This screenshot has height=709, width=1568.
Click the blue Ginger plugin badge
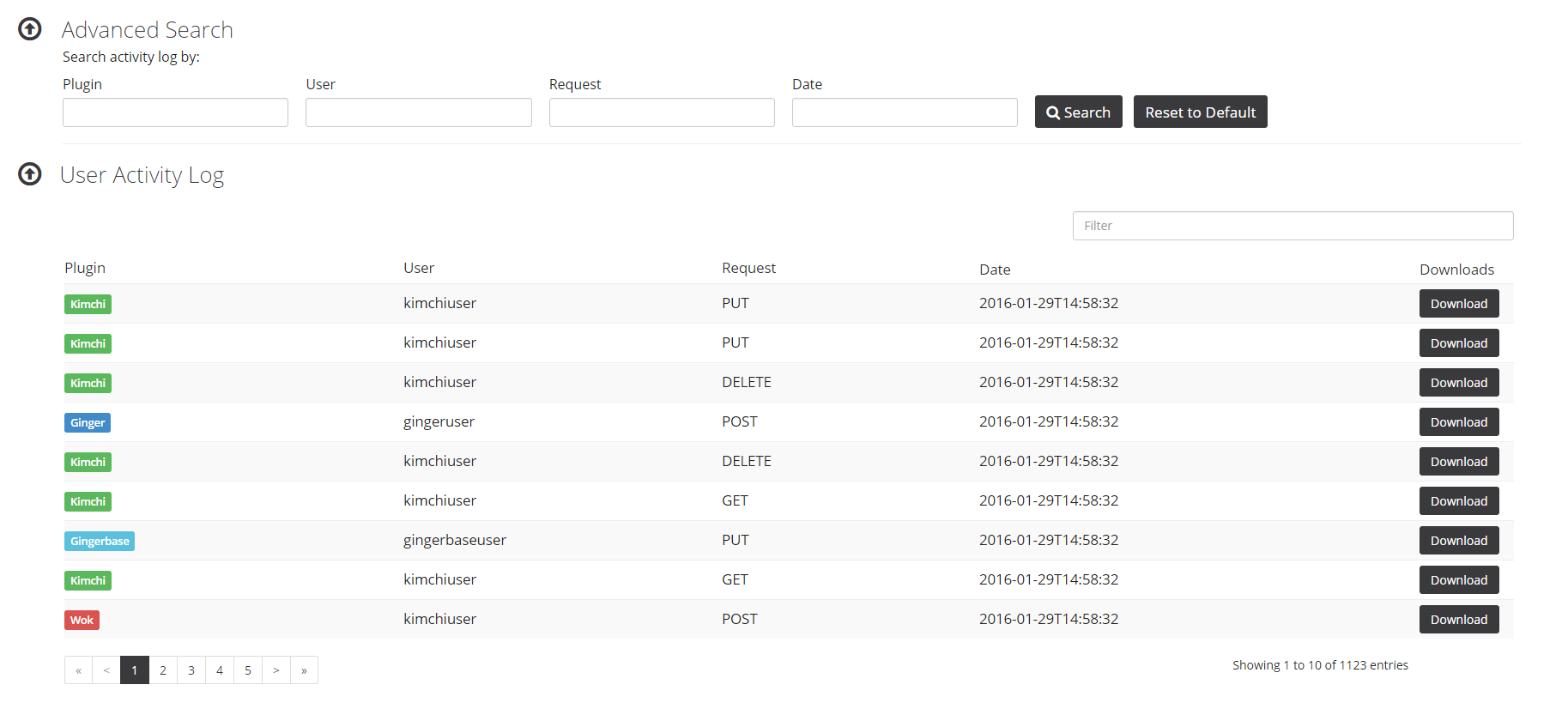click(88, 422)
